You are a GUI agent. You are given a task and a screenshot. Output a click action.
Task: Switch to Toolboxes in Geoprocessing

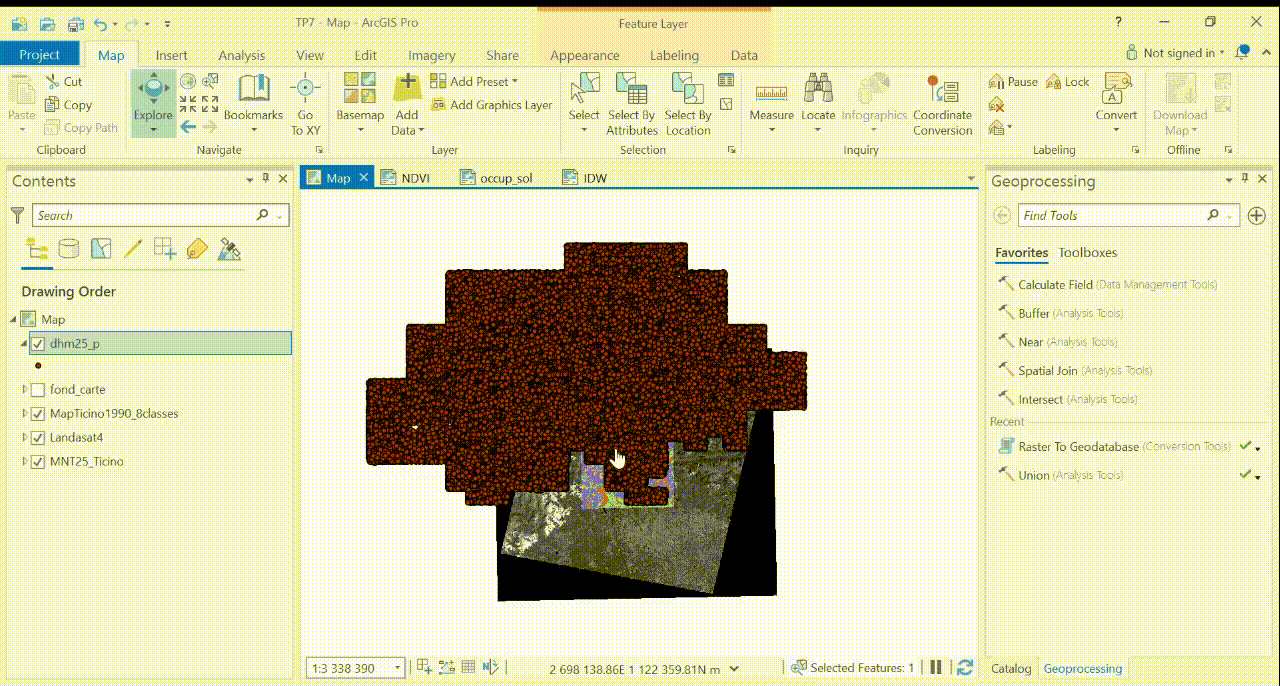(1087, 253)
